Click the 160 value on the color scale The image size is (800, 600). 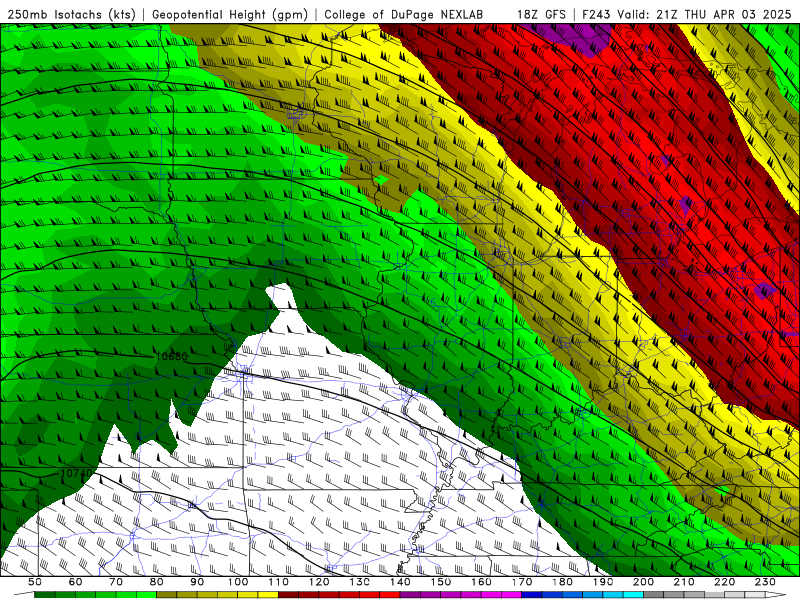[481, 582]
